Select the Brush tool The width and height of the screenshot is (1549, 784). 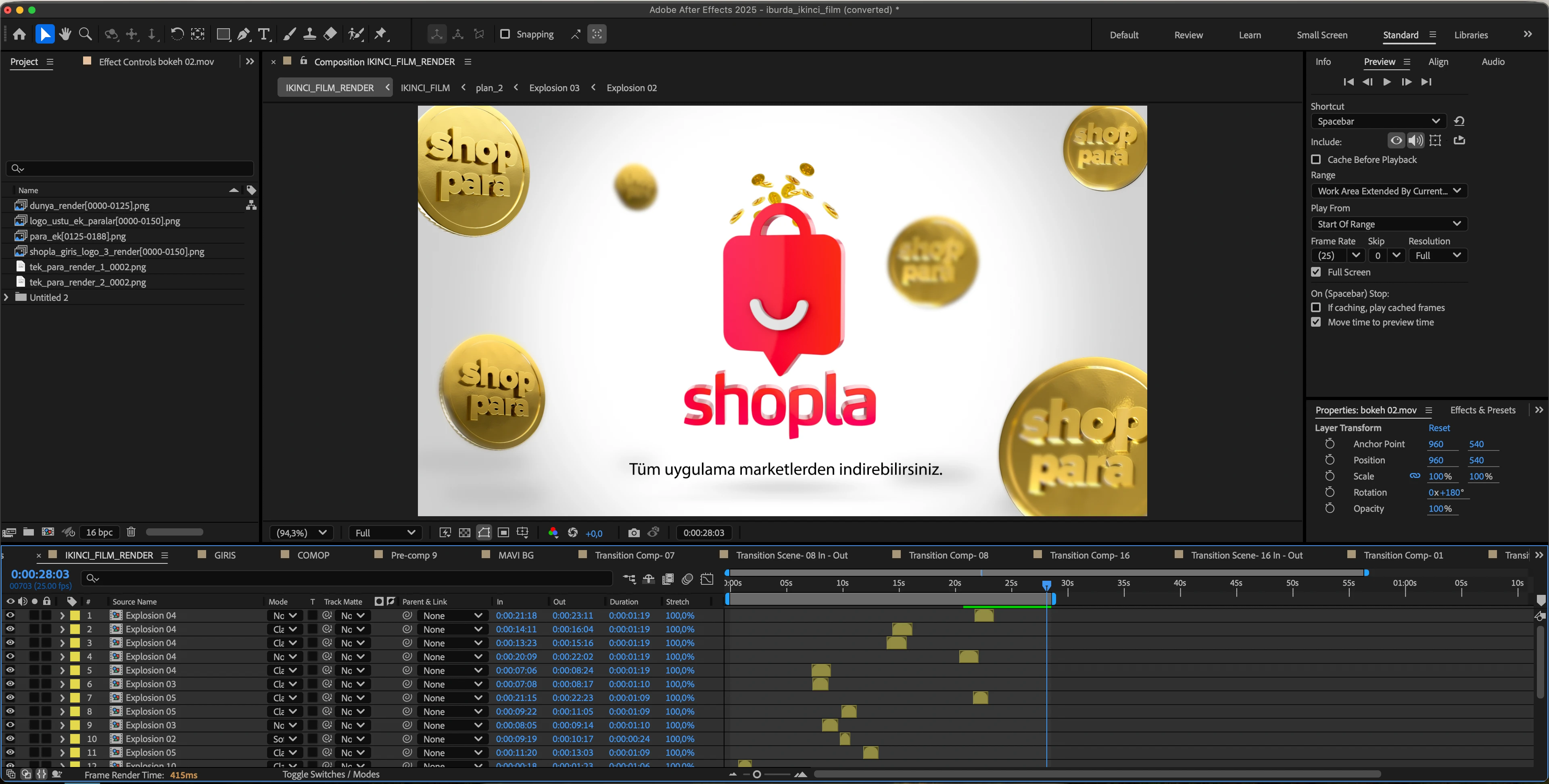289,34
